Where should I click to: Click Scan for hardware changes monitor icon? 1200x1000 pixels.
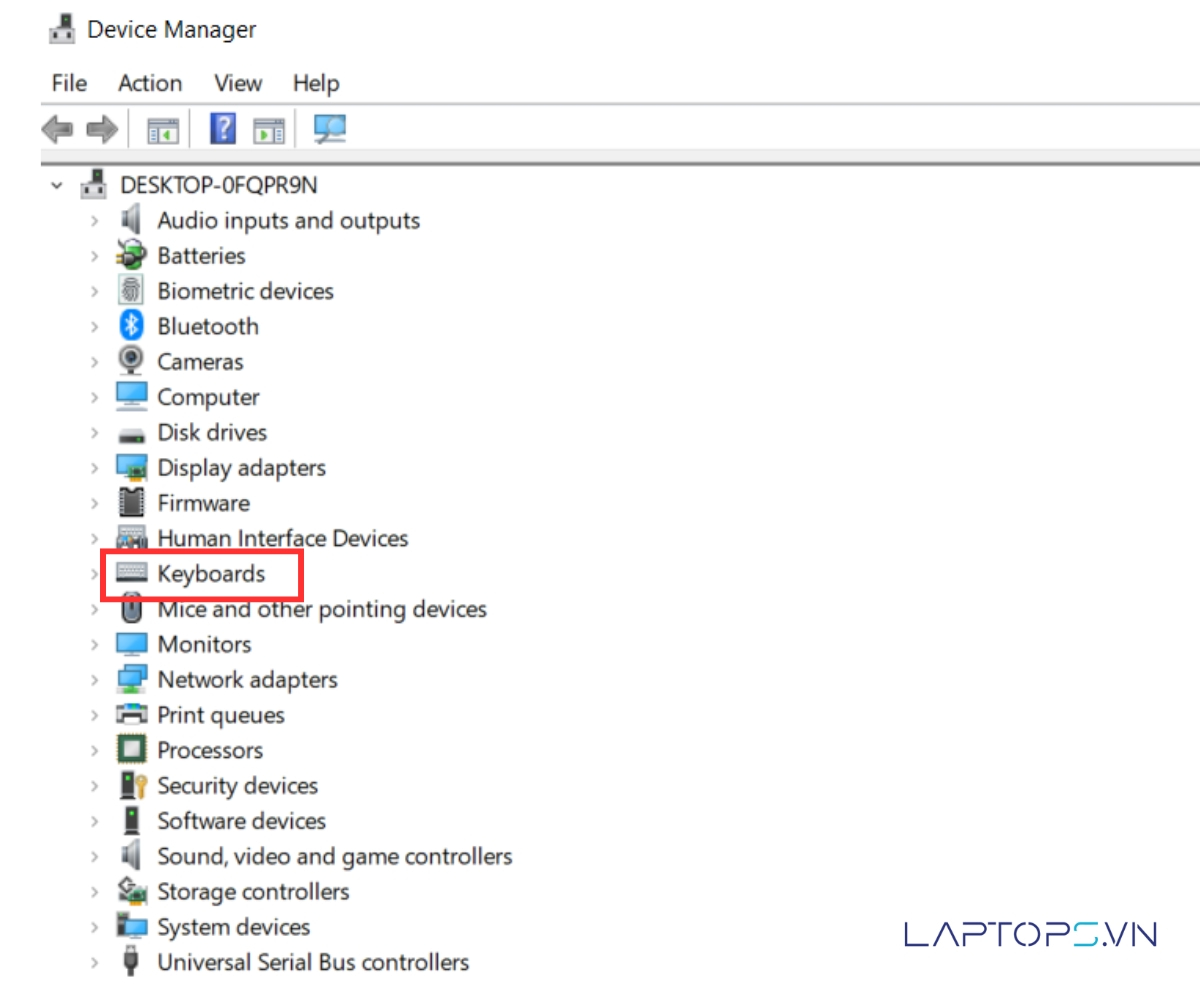coord(329,129)
